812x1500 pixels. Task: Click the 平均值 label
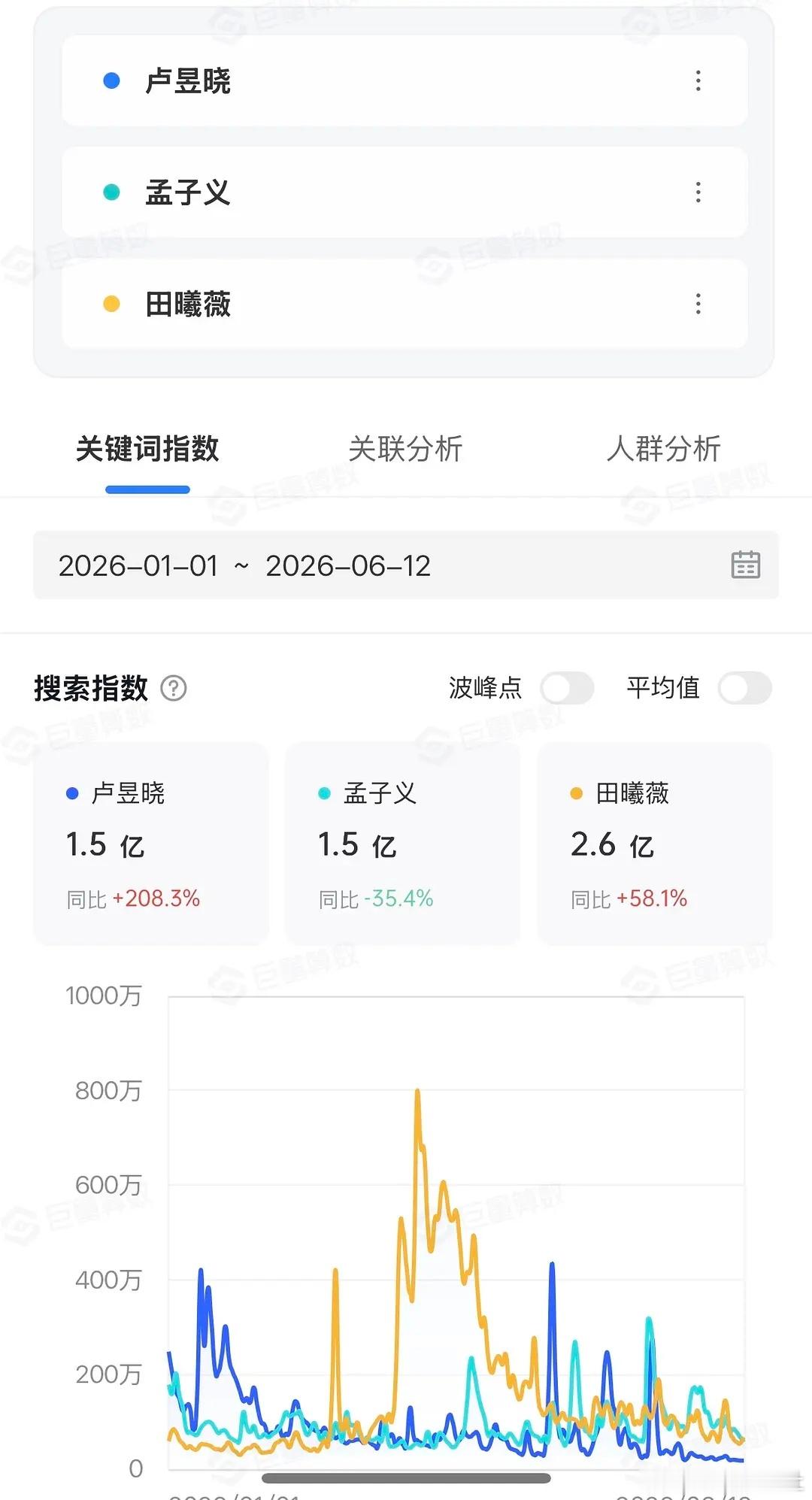(663, 688)
